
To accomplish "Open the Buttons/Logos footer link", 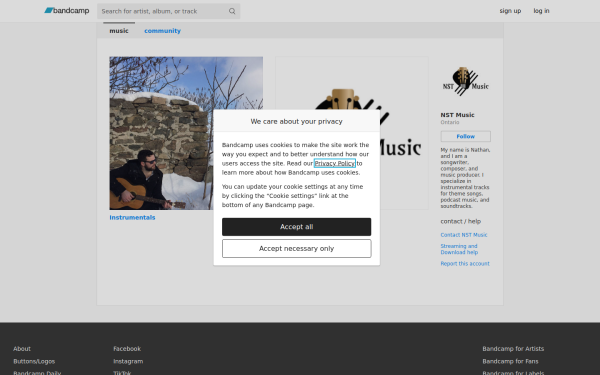I will [x=34, y=361].
